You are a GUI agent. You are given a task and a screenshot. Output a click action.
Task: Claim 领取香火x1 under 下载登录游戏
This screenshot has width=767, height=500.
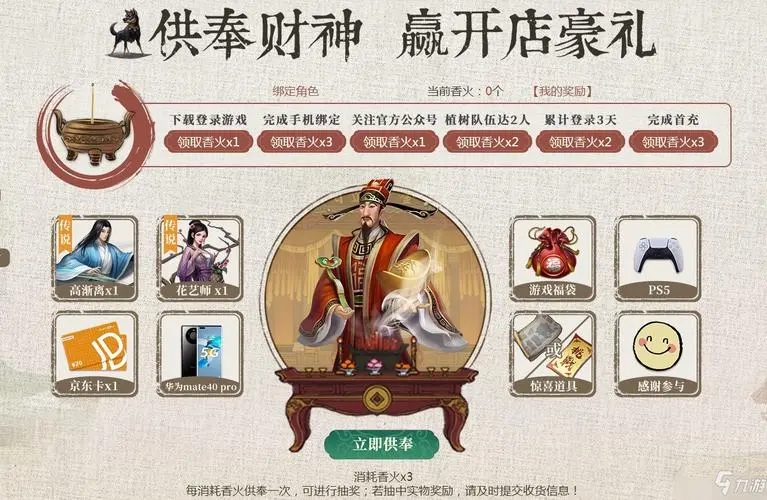pos(208,142)
